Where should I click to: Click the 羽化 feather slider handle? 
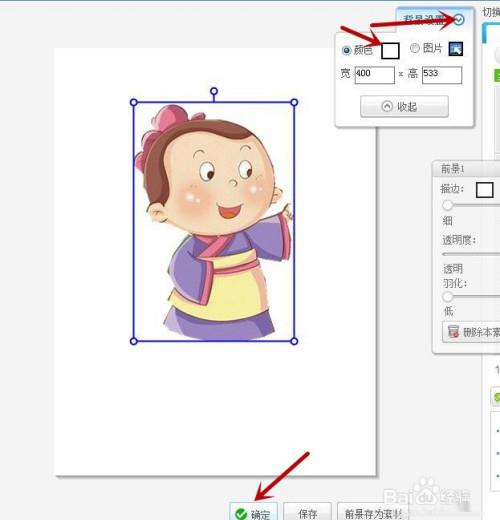click(x=448, y=296)
